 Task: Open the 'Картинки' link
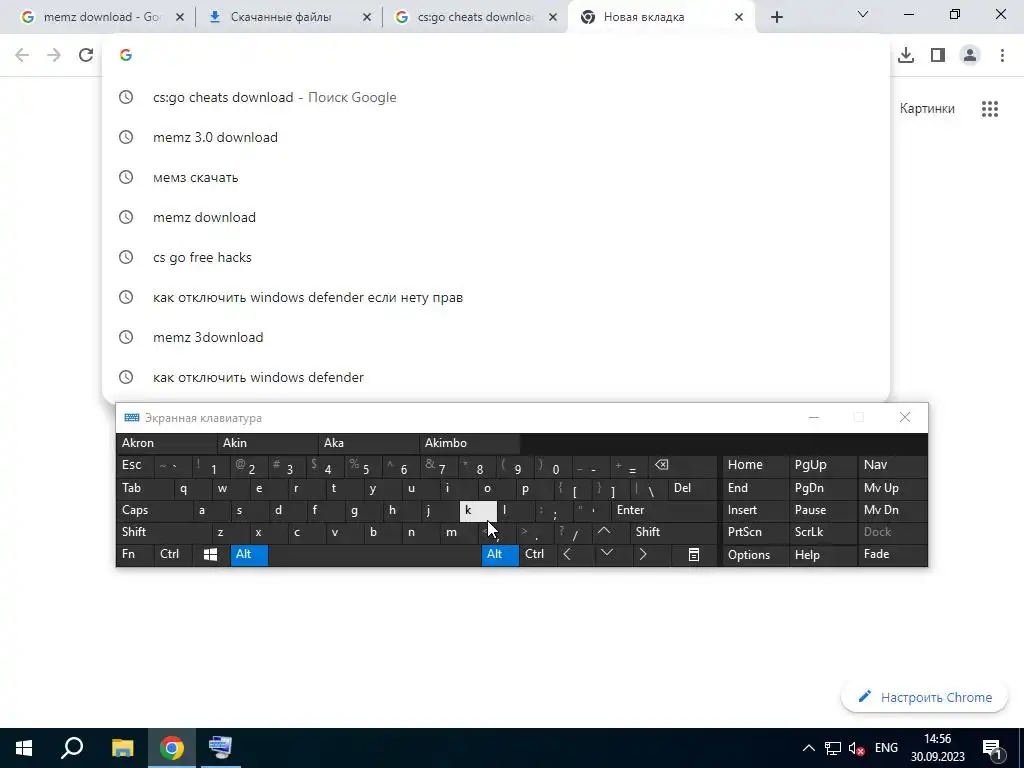[927, 109]
